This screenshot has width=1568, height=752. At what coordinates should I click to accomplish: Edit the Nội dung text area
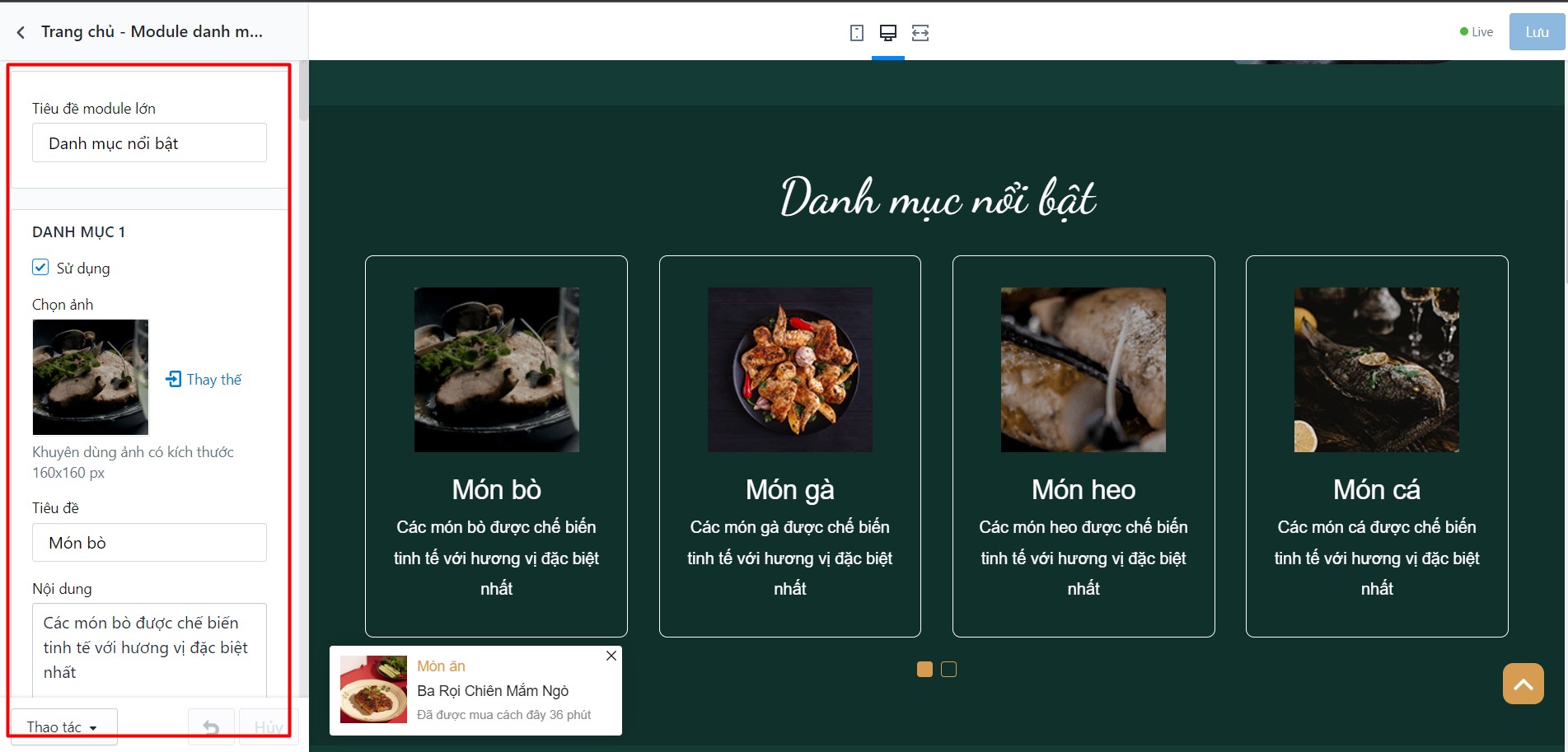point(149,651)
